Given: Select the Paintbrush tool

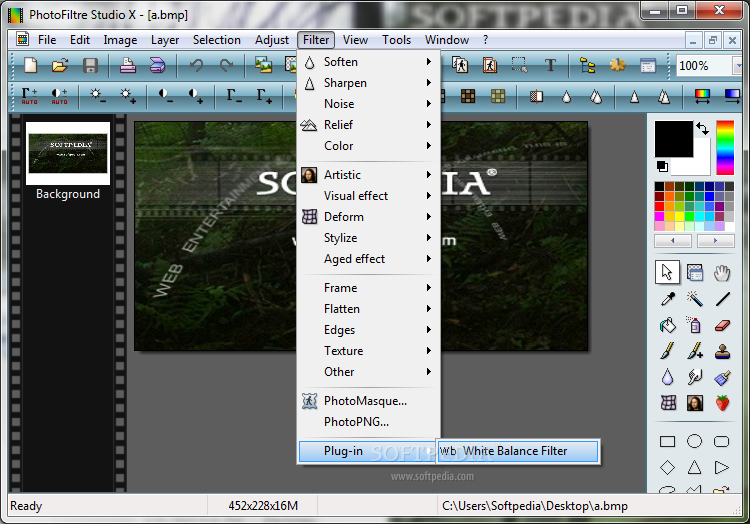Looking at the screenshot, I should (x=667, y=351).
